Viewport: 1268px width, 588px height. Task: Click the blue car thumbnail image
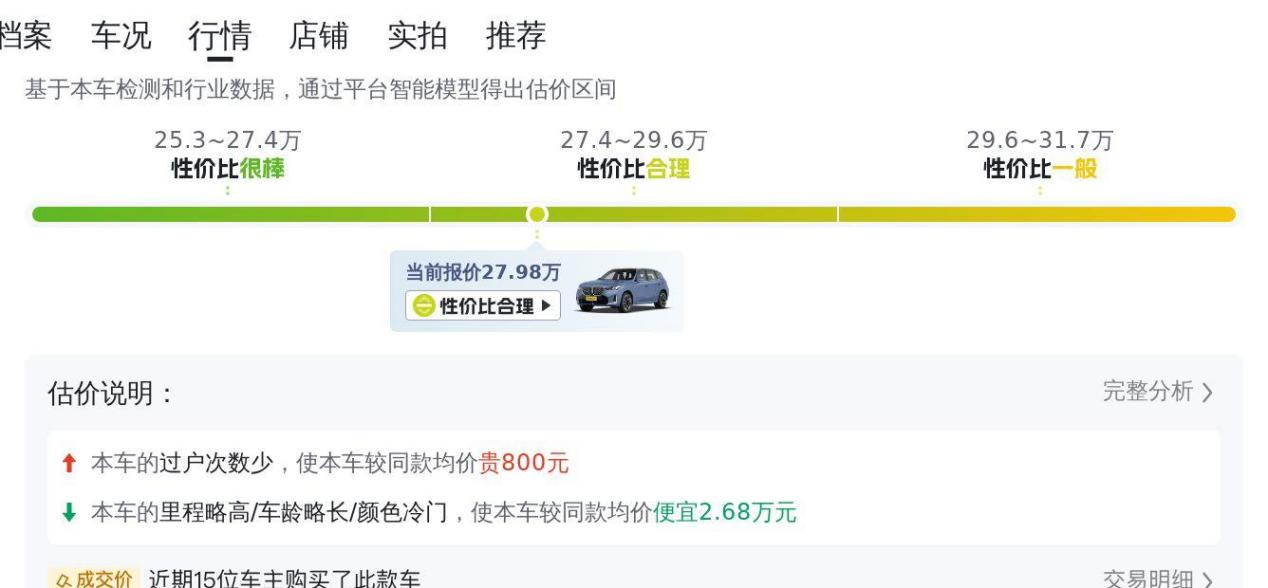[623, 290]
